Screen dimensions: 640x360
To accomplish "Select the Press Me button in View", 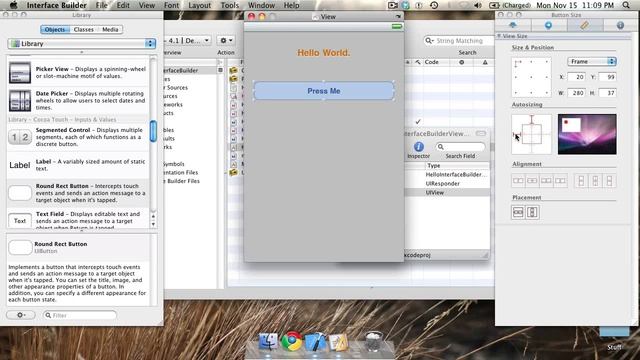I will tap(324, 91).
